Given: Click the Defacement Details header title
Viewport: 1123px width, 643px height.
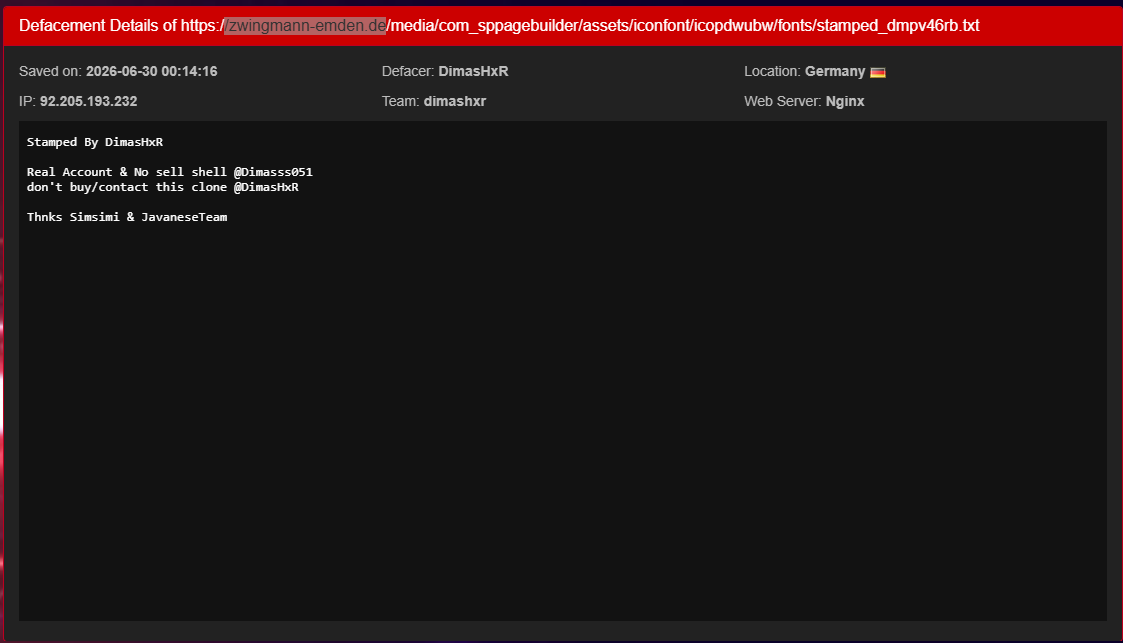Looking at the screenshot, I should pyautogui.click(x=499, y=26).
